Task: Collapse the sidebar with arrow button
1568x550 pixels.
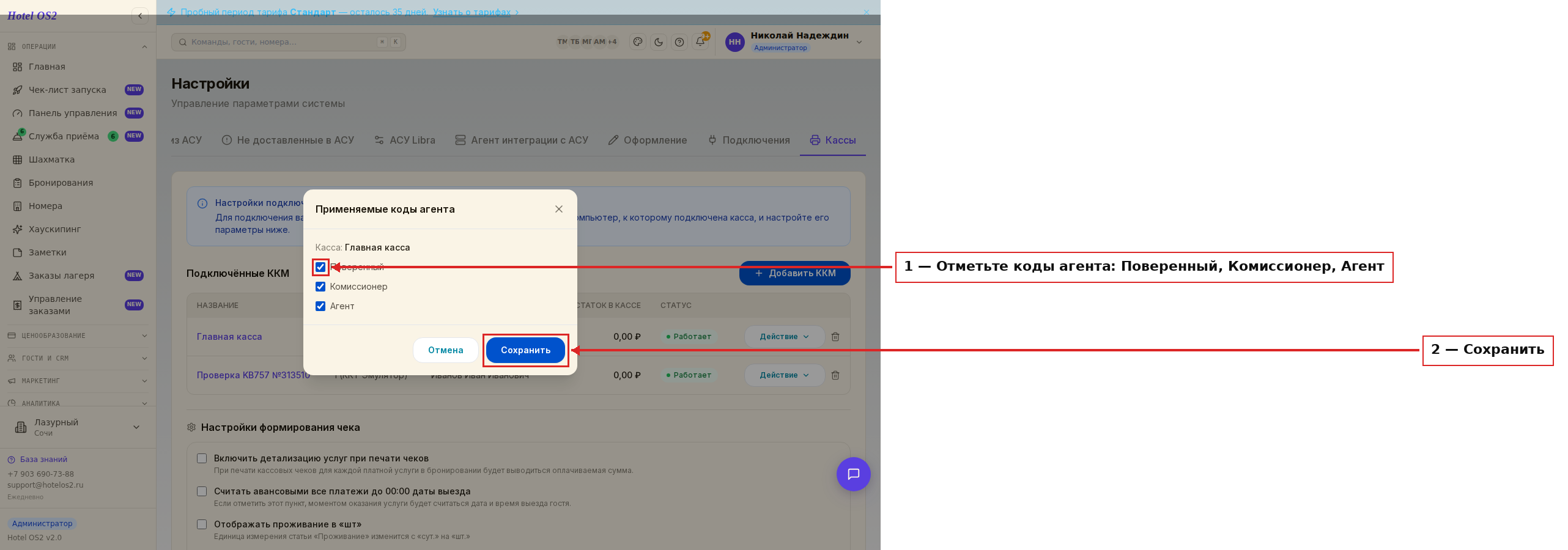Action: click(x=140, y=16)
